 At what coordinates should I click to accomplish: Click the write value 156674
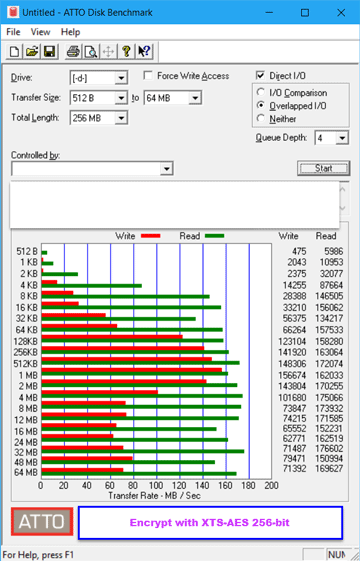coord(292,375)
